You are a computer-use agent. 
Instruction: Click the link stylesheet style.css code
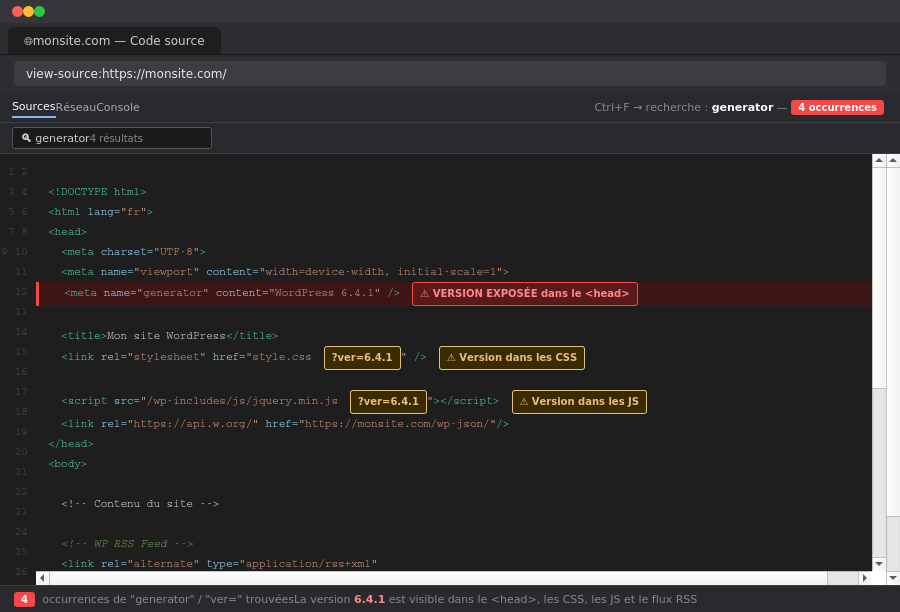pos(186,357)
